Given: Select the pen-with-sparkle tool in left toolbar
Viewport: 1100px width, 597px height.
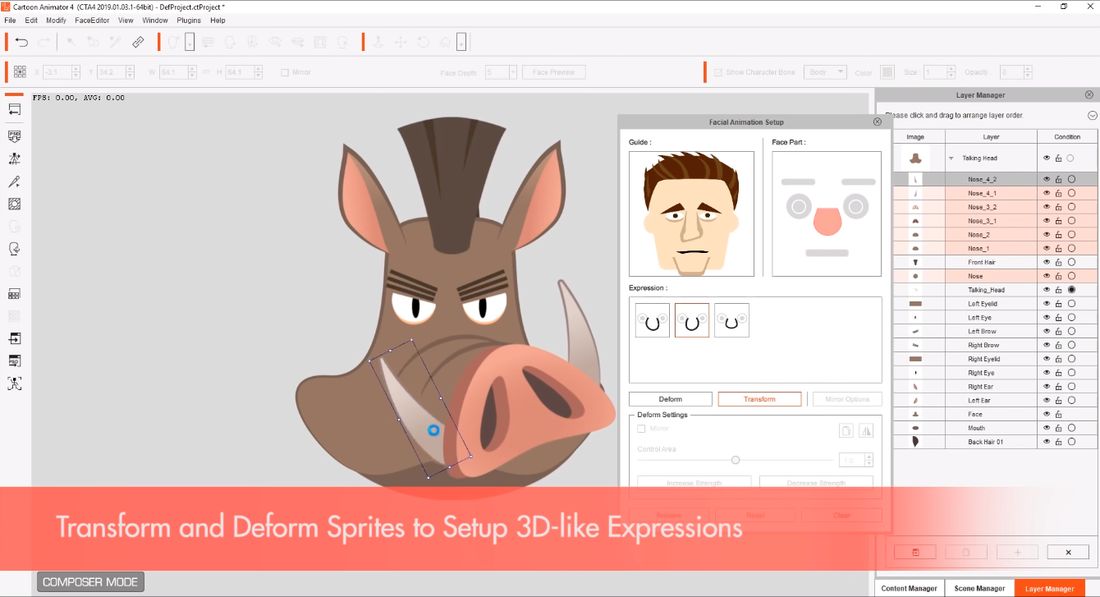Looking at the screenshot, I should tap(15, 182).
